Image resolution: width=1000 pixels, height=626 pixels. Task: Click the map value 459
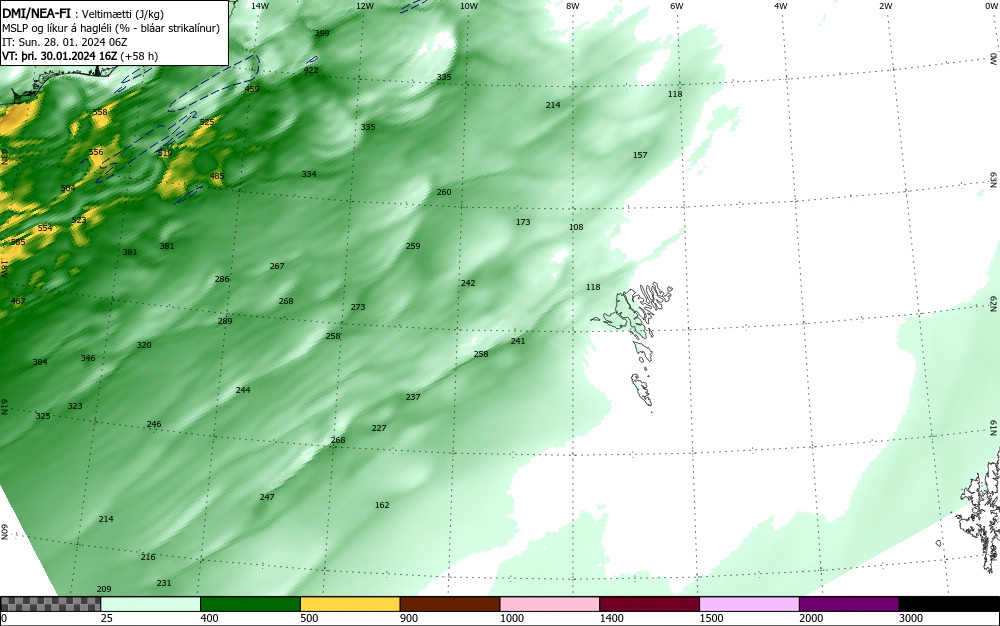tap(252, 89)
